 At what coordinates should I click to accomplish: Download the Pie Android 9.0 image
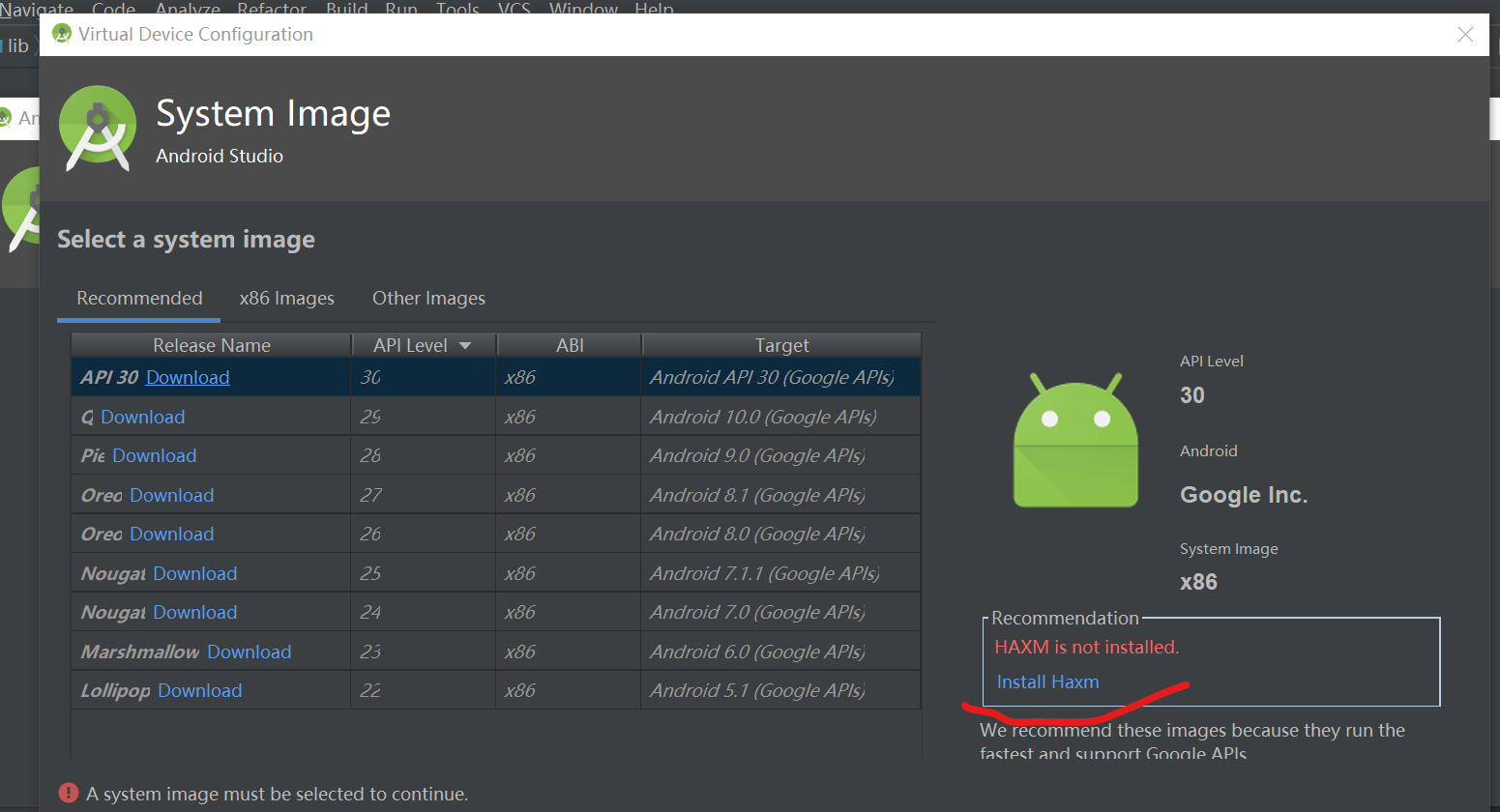pos(154,455)
